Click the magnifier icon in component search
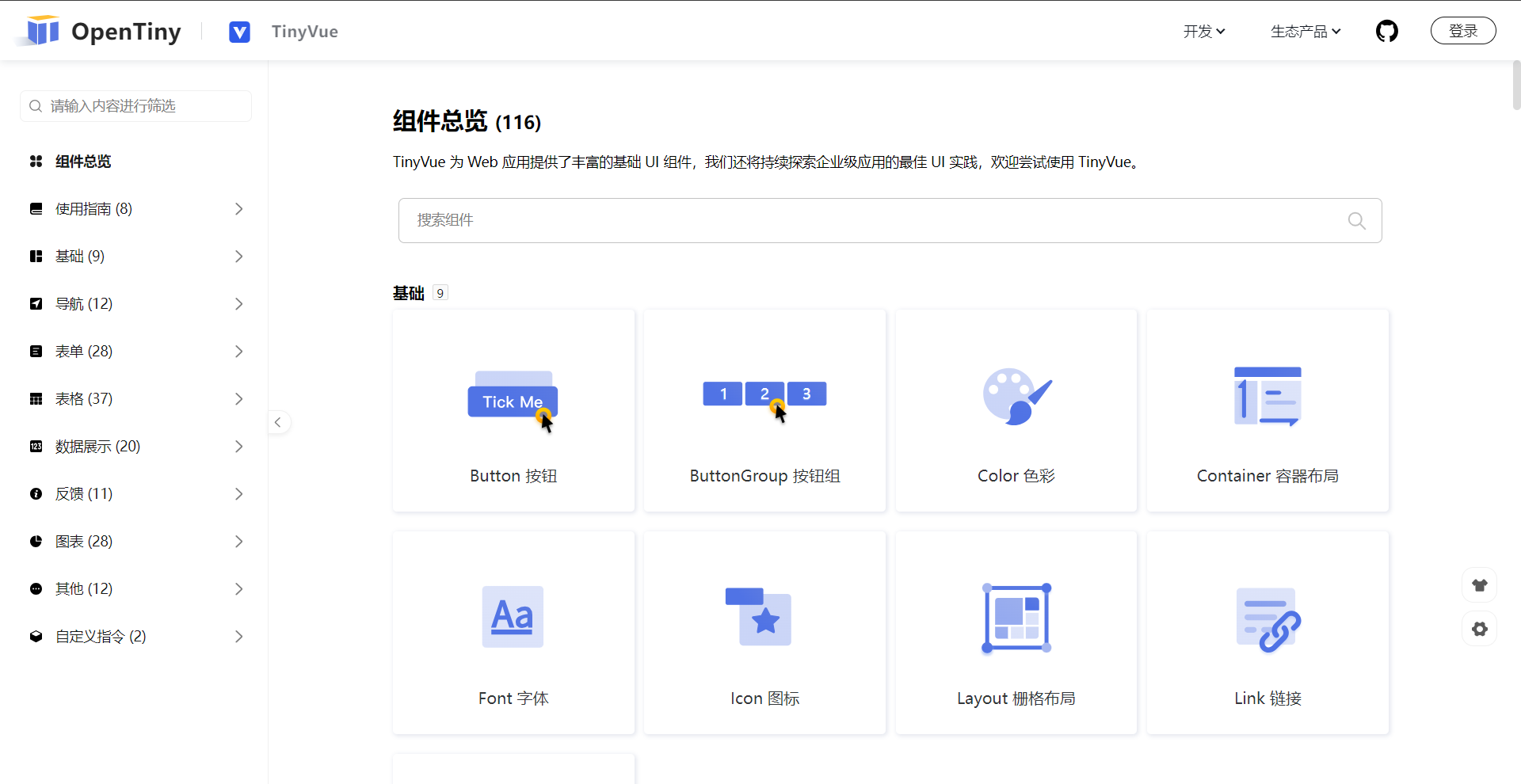This screenshot has height=784, width=1521. pyautogui.click(x=1357, y=220)
